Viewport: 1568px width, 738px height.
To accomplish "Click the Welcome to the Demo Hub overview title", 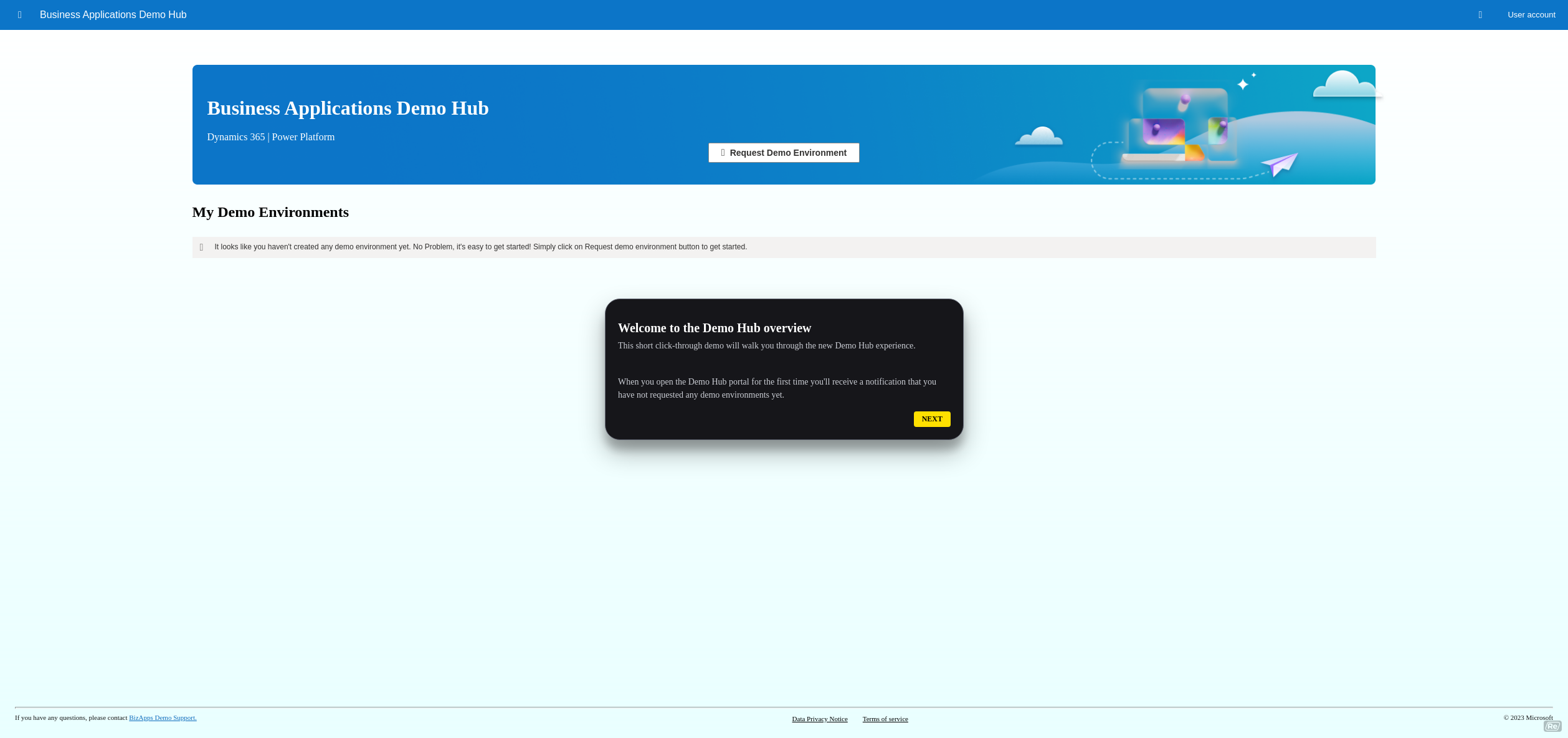I will click(x=715, y=327).
